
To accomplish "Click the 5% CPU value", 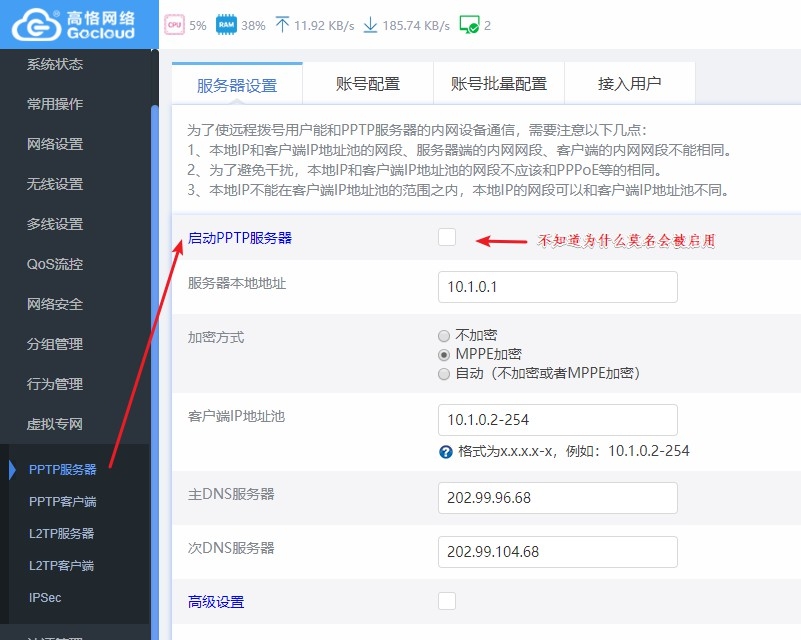I will click(198, 26).
